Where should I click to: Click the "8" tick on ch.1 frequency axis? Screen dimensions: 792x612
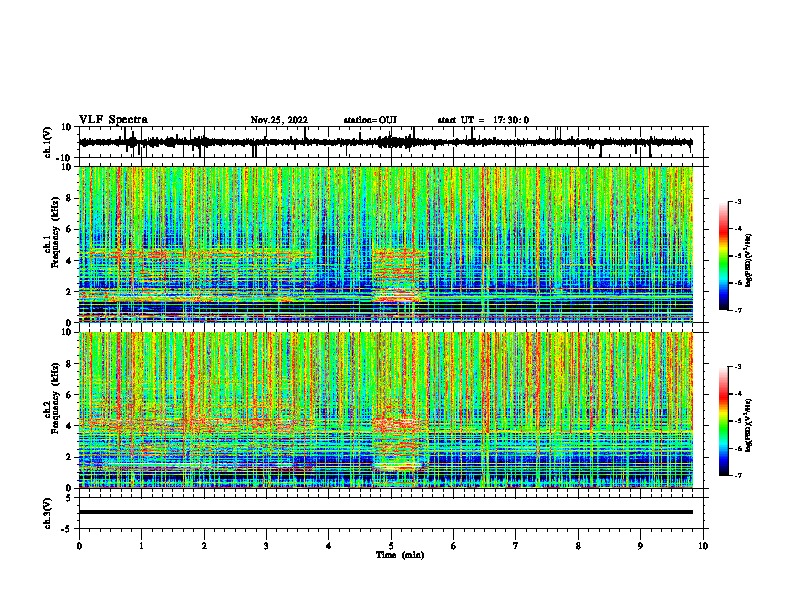coord(69,198)
